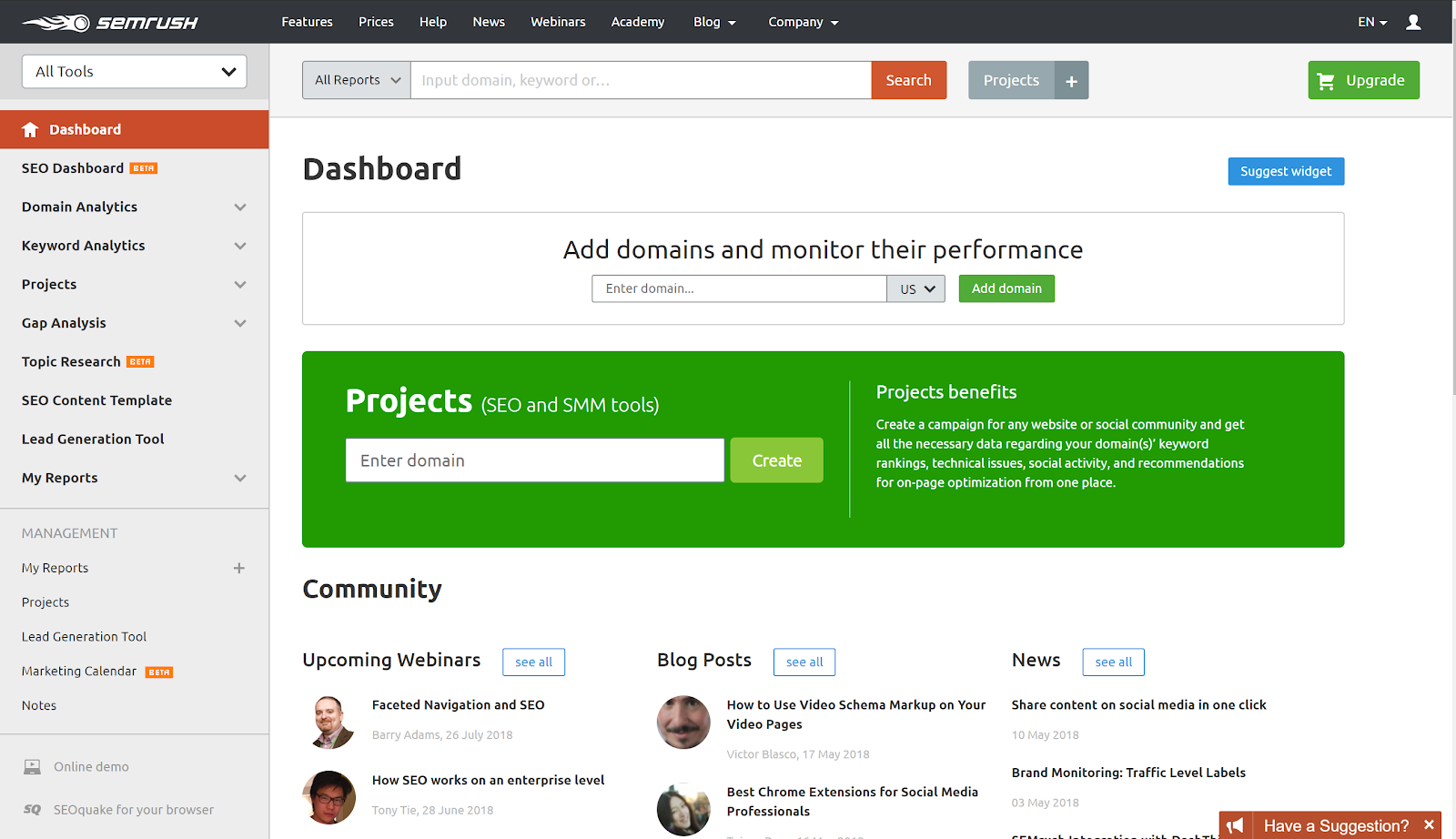Click the SEOquake SQ icon

tap(32, 810)
